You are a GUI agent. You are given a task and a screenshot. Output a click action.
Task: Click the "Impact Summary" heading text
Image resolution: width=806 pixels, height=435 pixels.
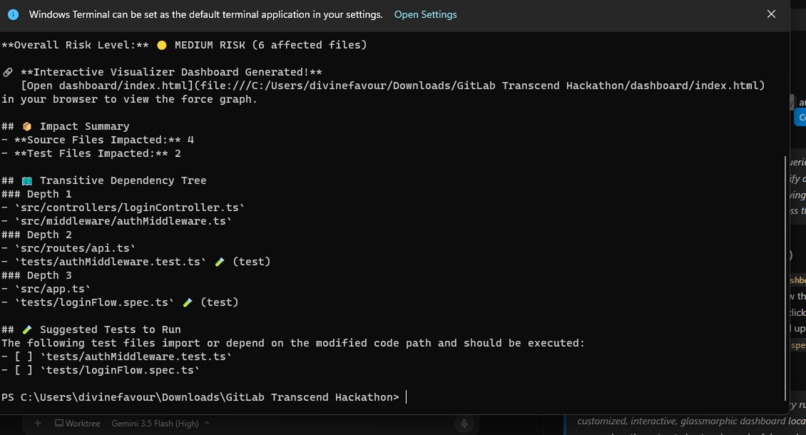pos(84,126)
